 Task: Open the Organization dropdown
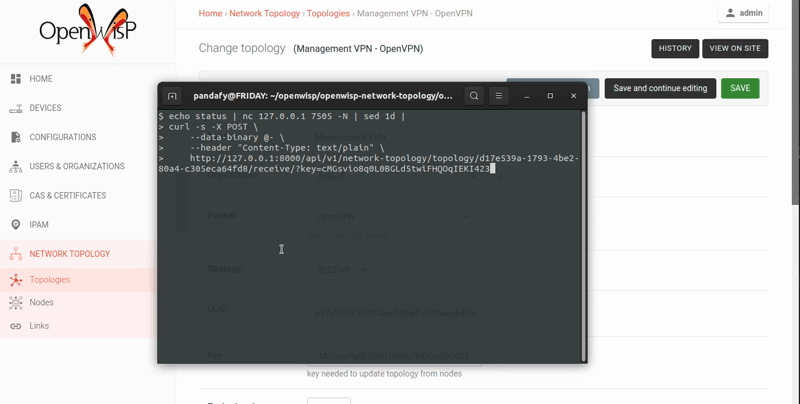point(391,176)
